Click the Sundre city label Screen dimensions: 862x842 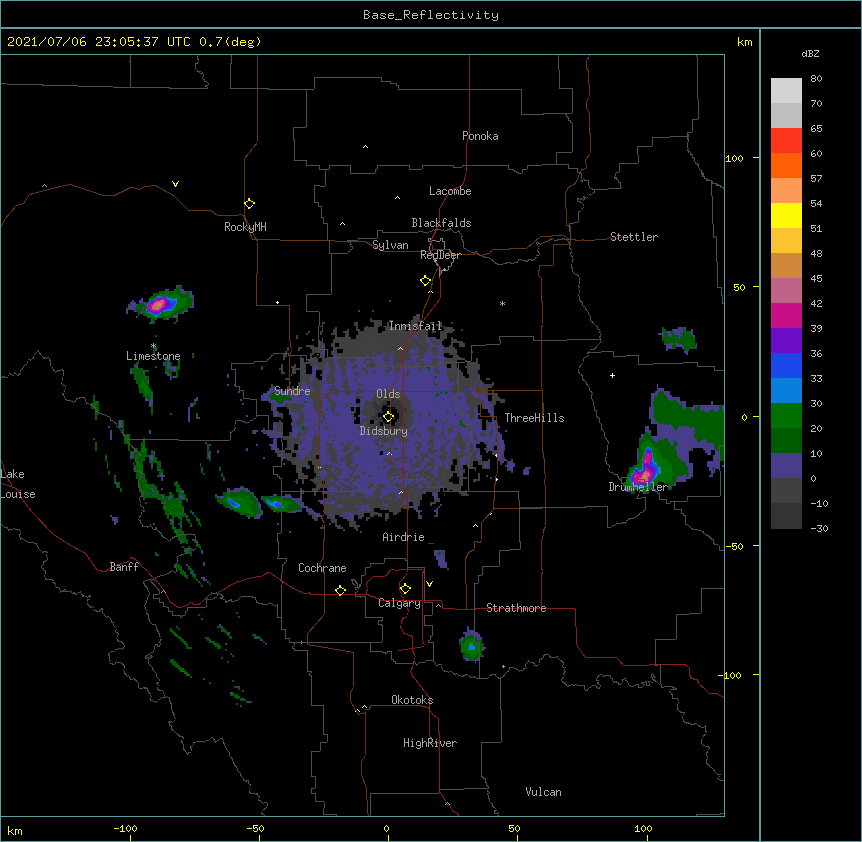pyautogui.click(x=292, y=391)
